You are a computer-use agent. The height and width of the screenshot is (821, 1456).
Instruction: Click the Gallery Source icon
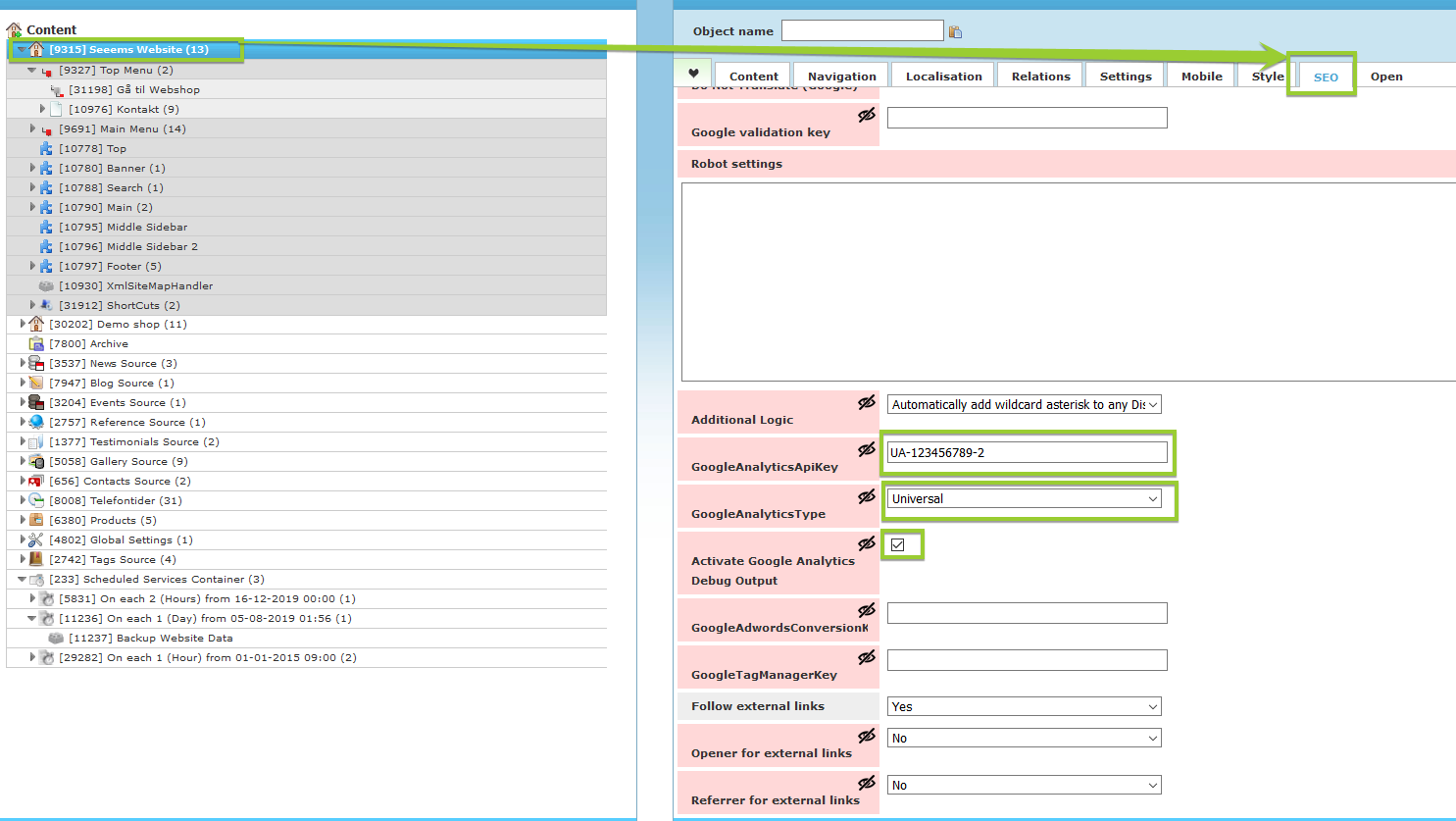[36, 461]
